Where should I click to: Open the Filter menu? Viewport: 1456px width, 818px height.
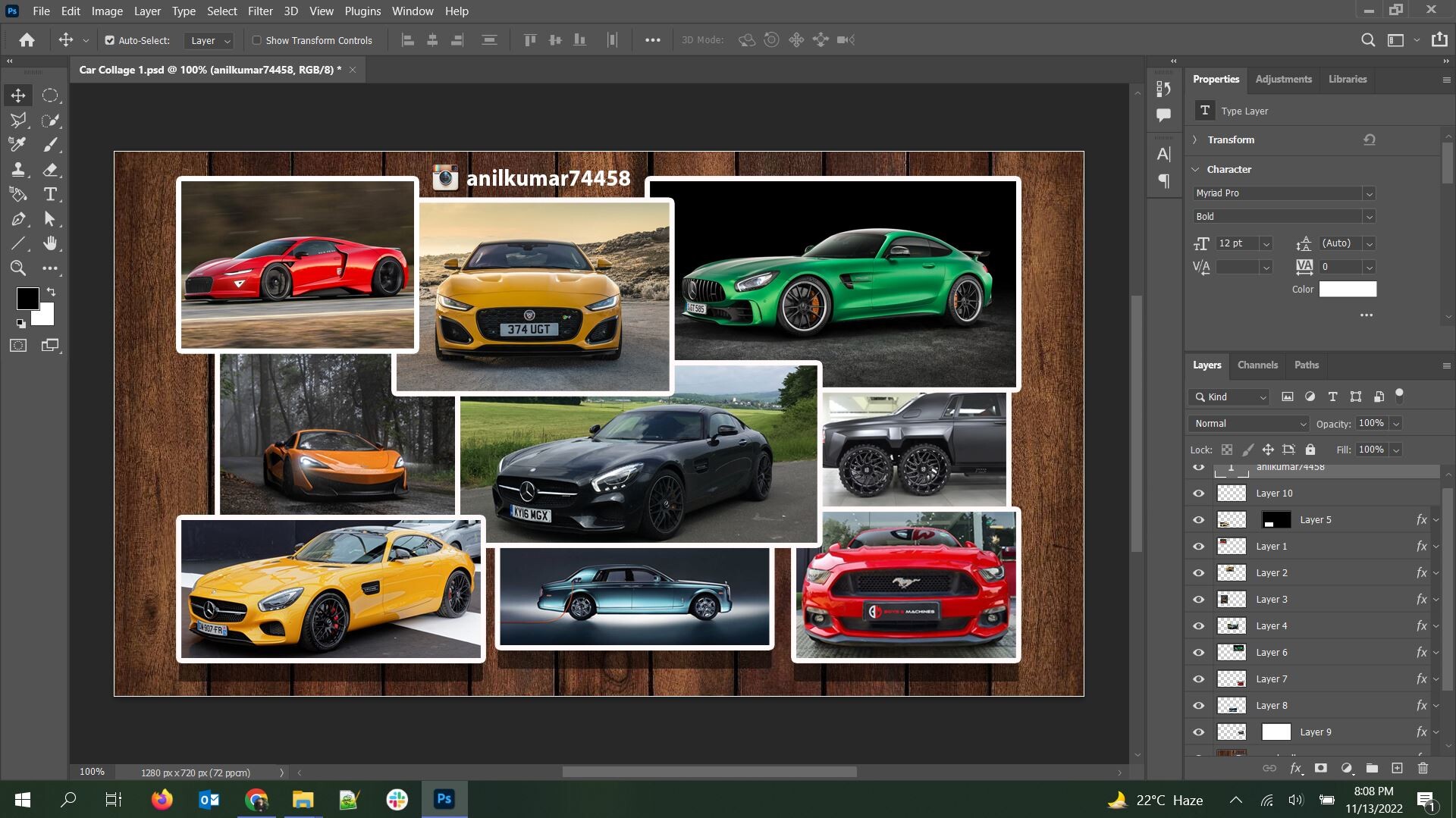click(x=260, y=11)
